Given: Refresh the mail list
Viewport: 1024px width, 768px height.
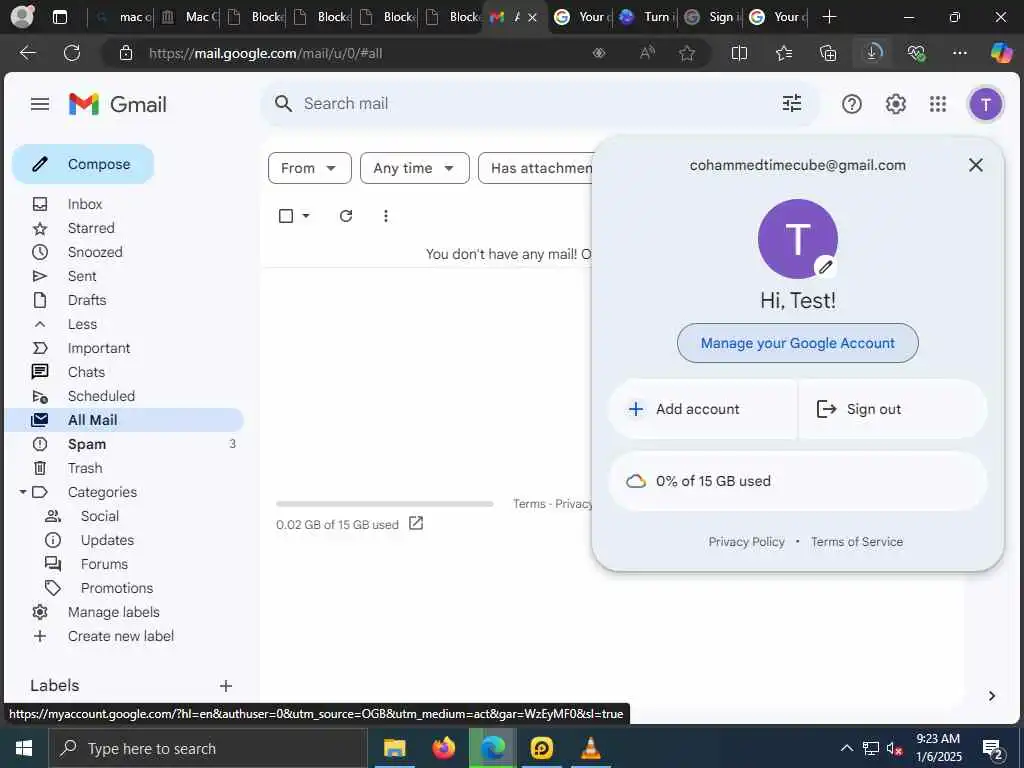Looking at the screenshot, I should pyautogui.click(x=346, y=216).
